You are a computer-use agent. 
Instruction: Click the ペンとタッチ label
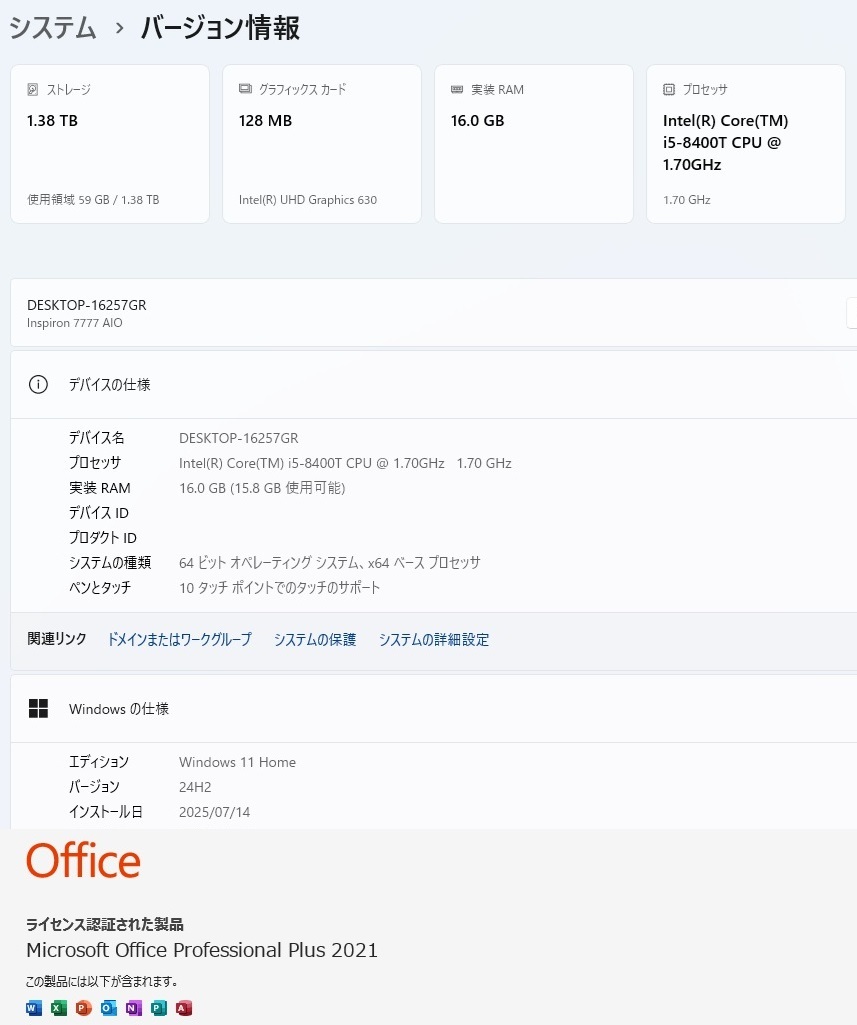(x=100, y=587)
